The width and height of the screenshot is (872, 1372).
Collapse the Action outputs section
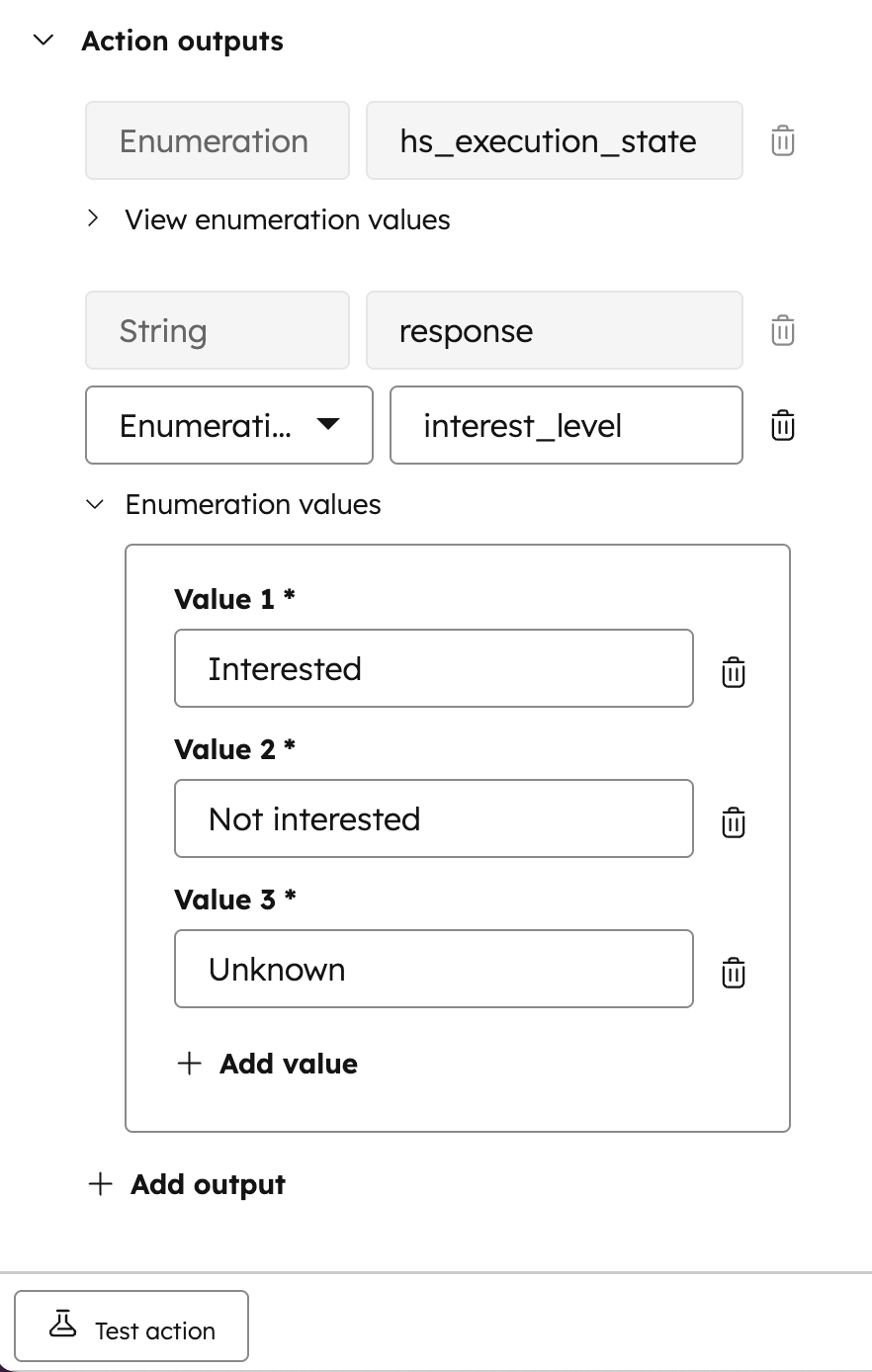42,42
